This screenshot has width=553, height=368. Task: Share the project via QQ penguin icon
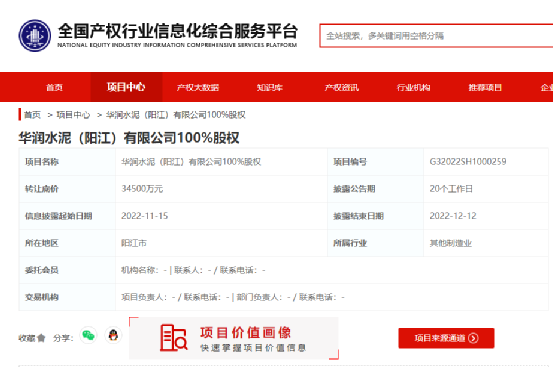click(x=113, y=335)
